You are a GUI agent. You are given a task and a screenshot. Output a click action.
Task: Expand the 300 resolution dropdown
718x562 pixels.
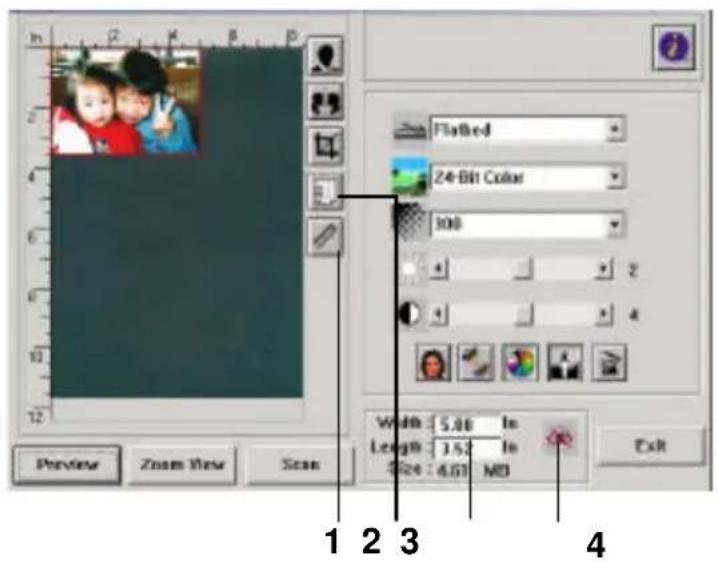(x=615, y=224)
